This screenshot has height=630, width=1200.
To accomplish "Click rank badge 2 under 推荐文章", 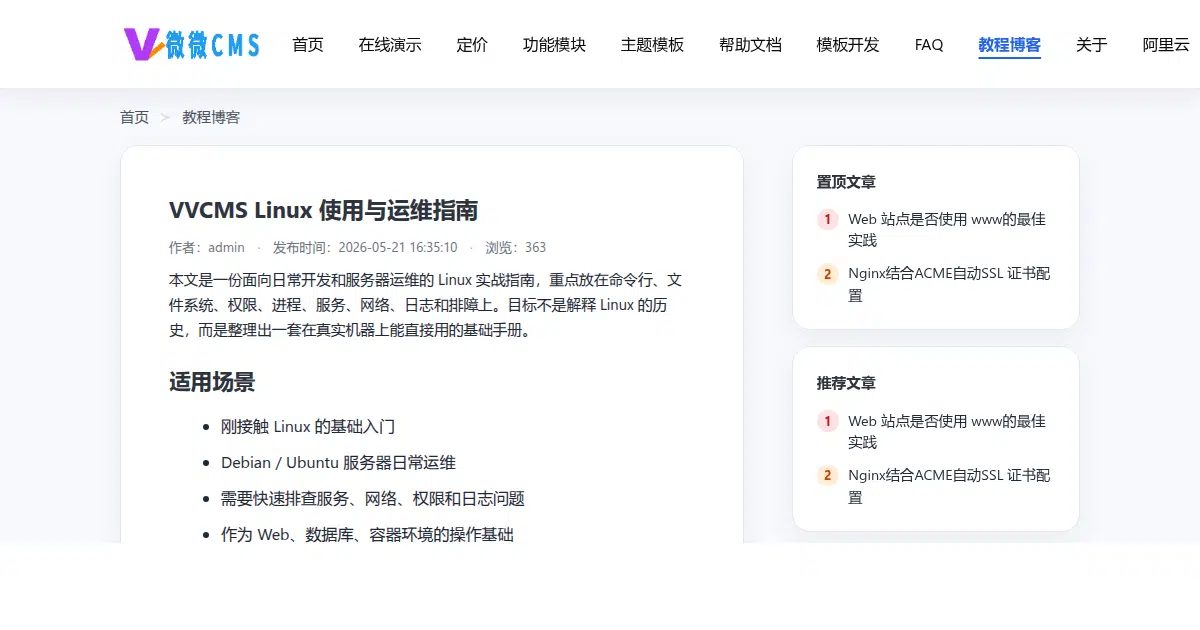I will [827, 476].
